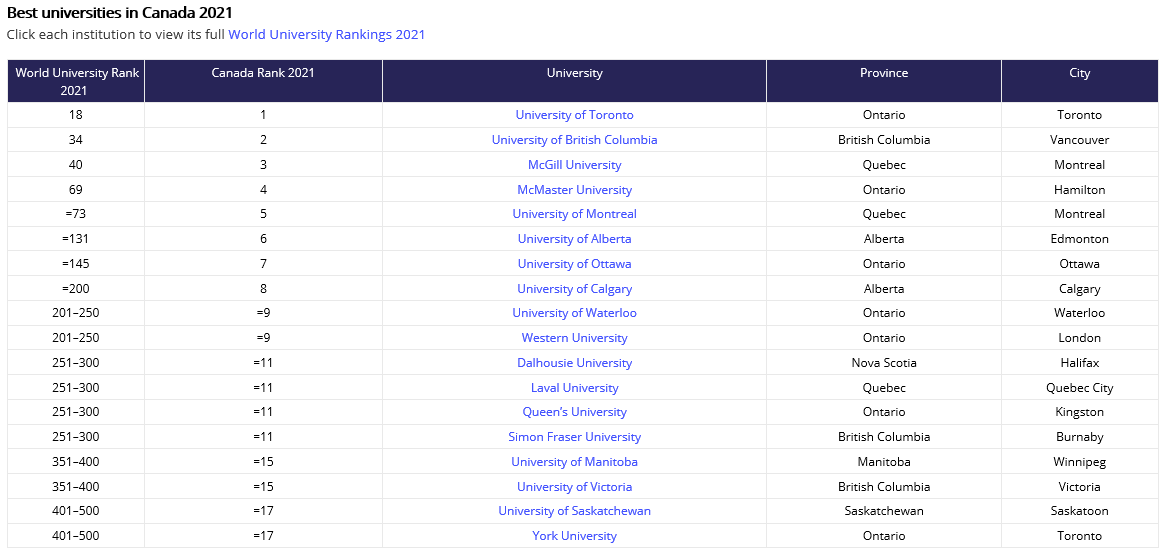This screenshot has height=548, width=1170.
Task: Select the world rank cell 18
Action: [x=76, y=115]
